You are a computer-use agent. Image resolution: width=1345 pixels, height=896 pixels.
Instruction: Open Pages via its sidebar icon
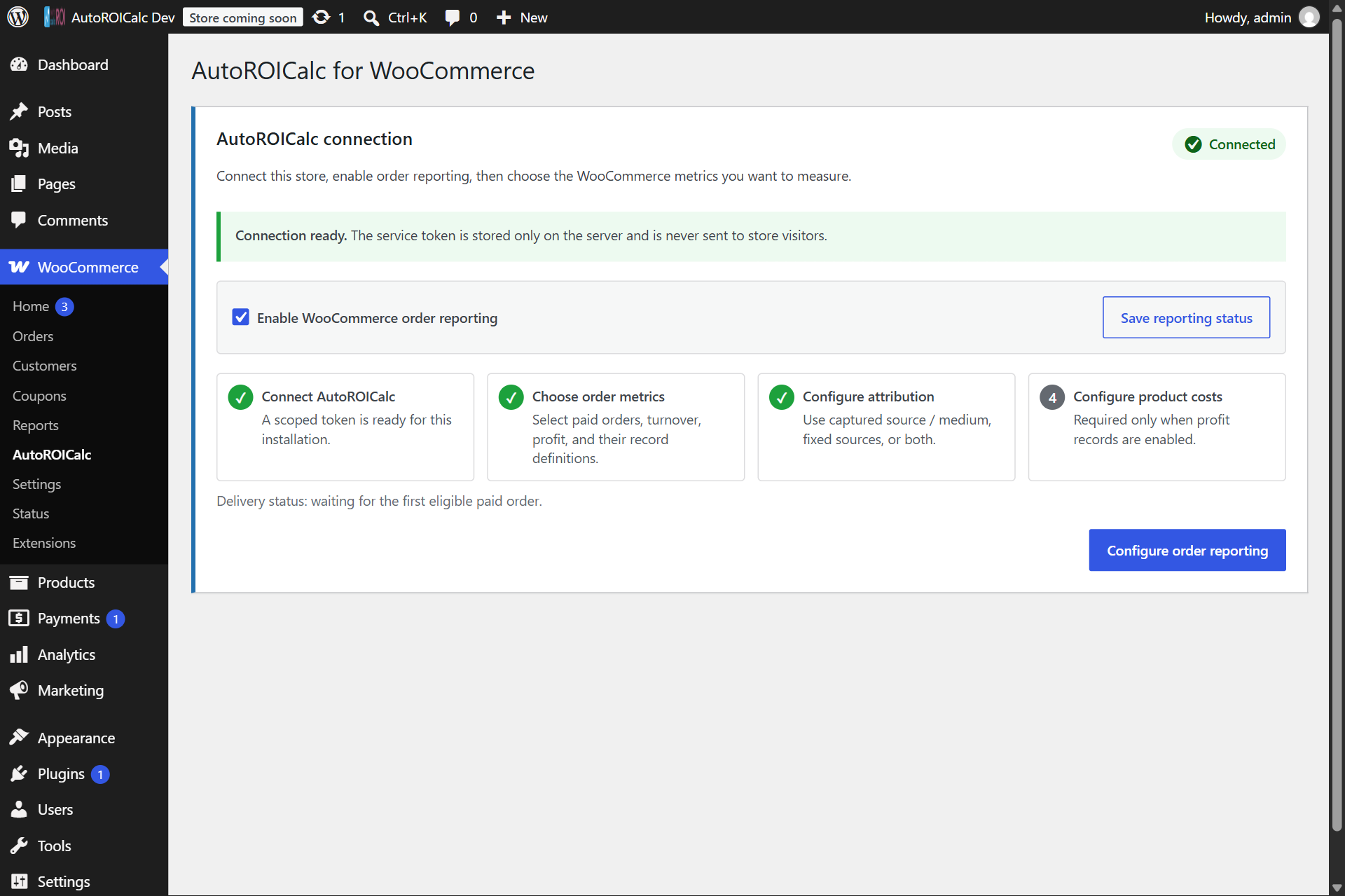tap(19, 184)
